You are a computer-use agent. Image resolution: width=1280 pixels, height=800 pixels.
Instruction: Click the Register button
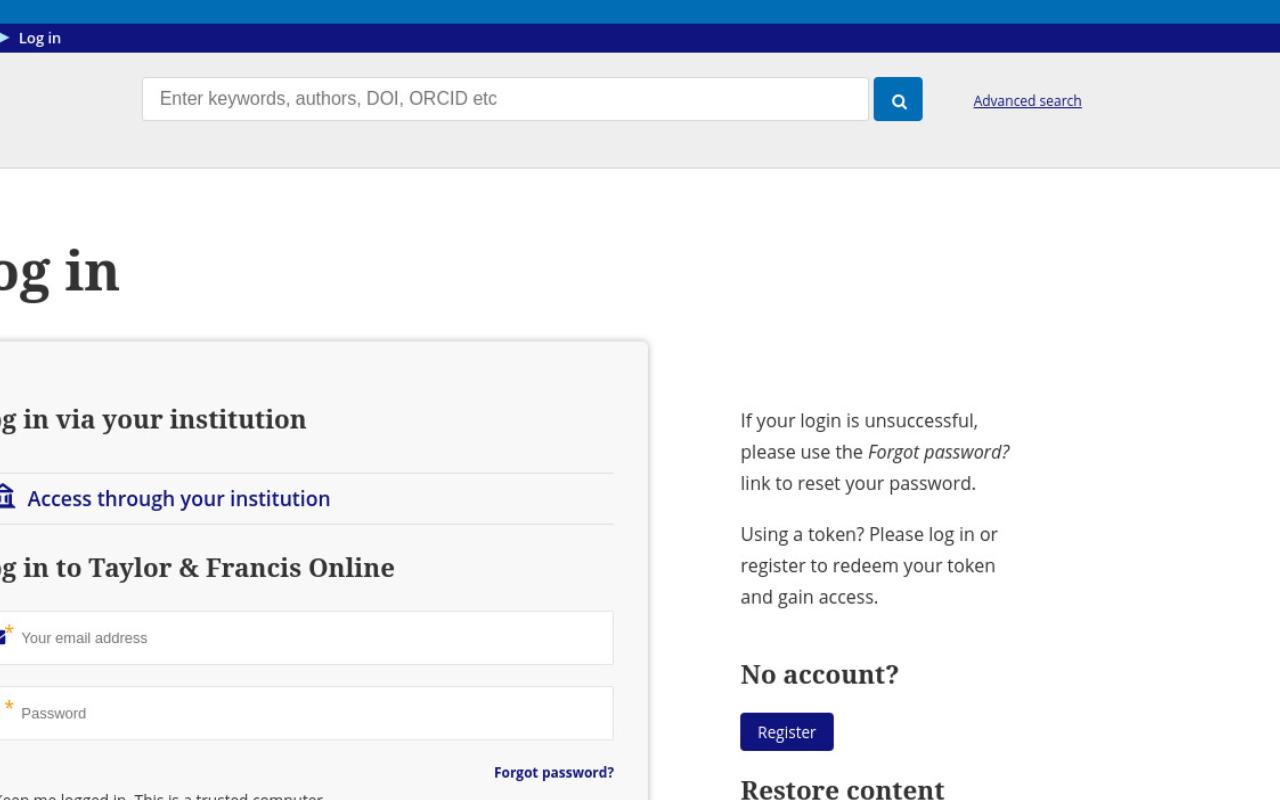[787, 732]
